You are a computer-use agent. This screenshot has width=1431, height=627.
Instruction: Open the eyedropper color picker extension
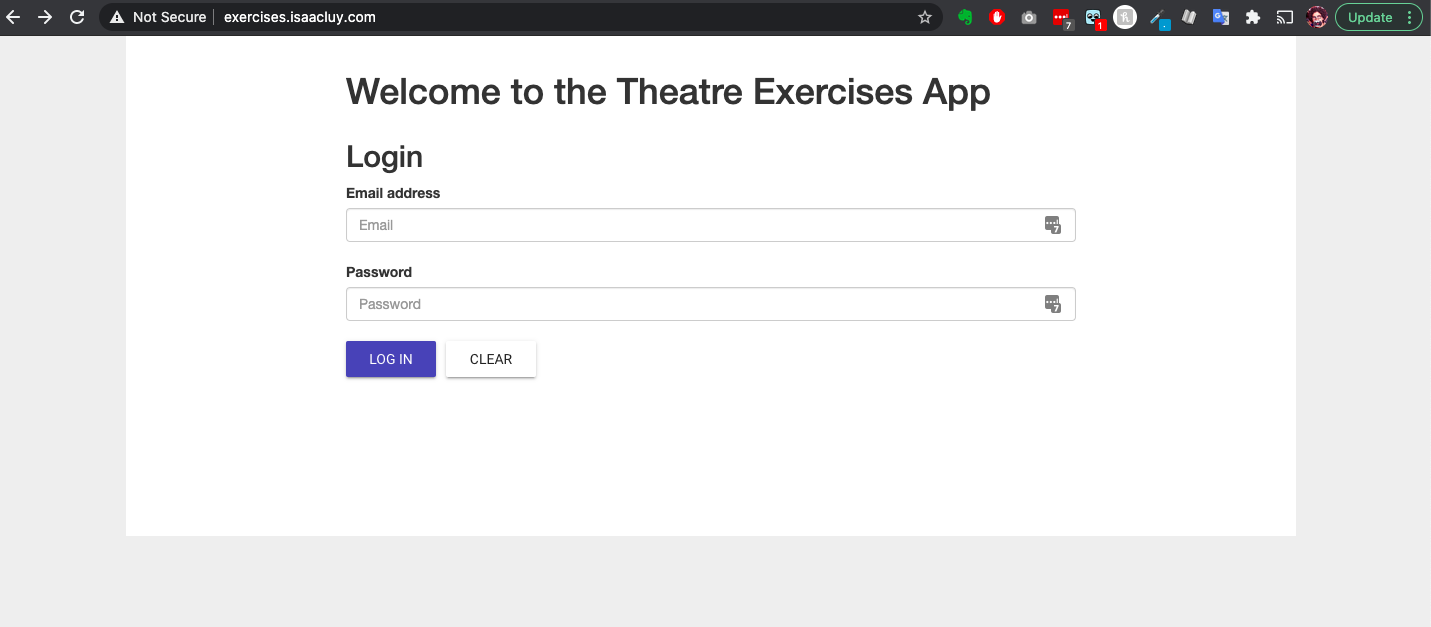pos(1158,18)
